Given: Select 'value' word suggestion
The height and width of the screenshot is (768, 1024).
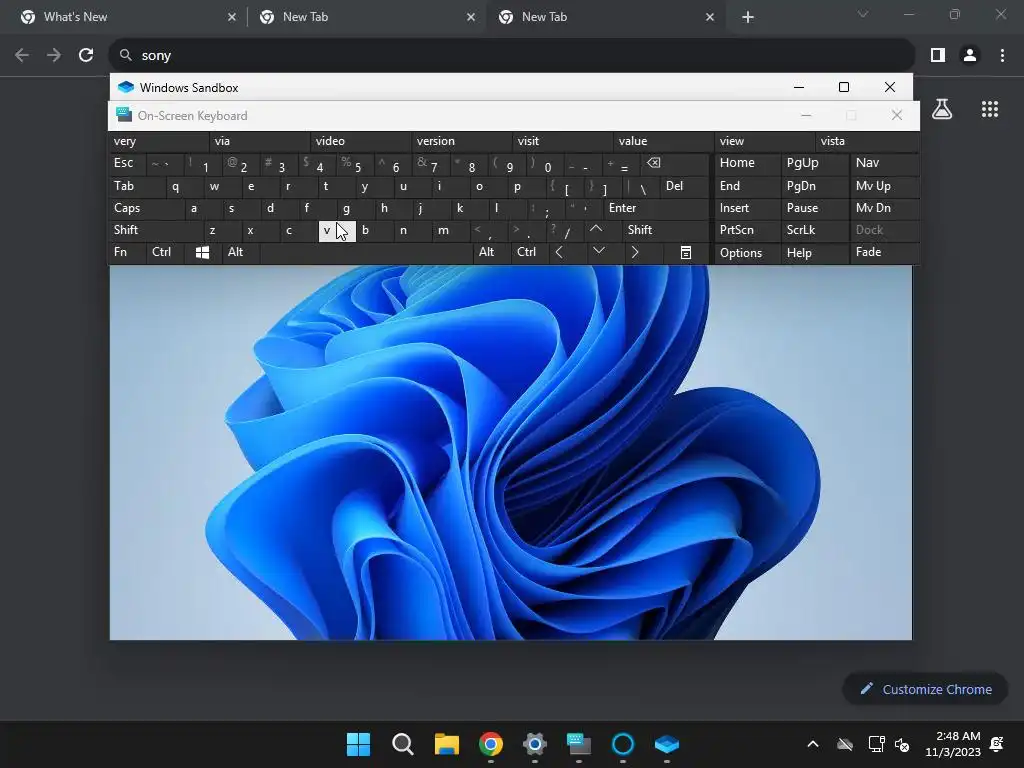Looking at the screenshot, I should point(664,141).
